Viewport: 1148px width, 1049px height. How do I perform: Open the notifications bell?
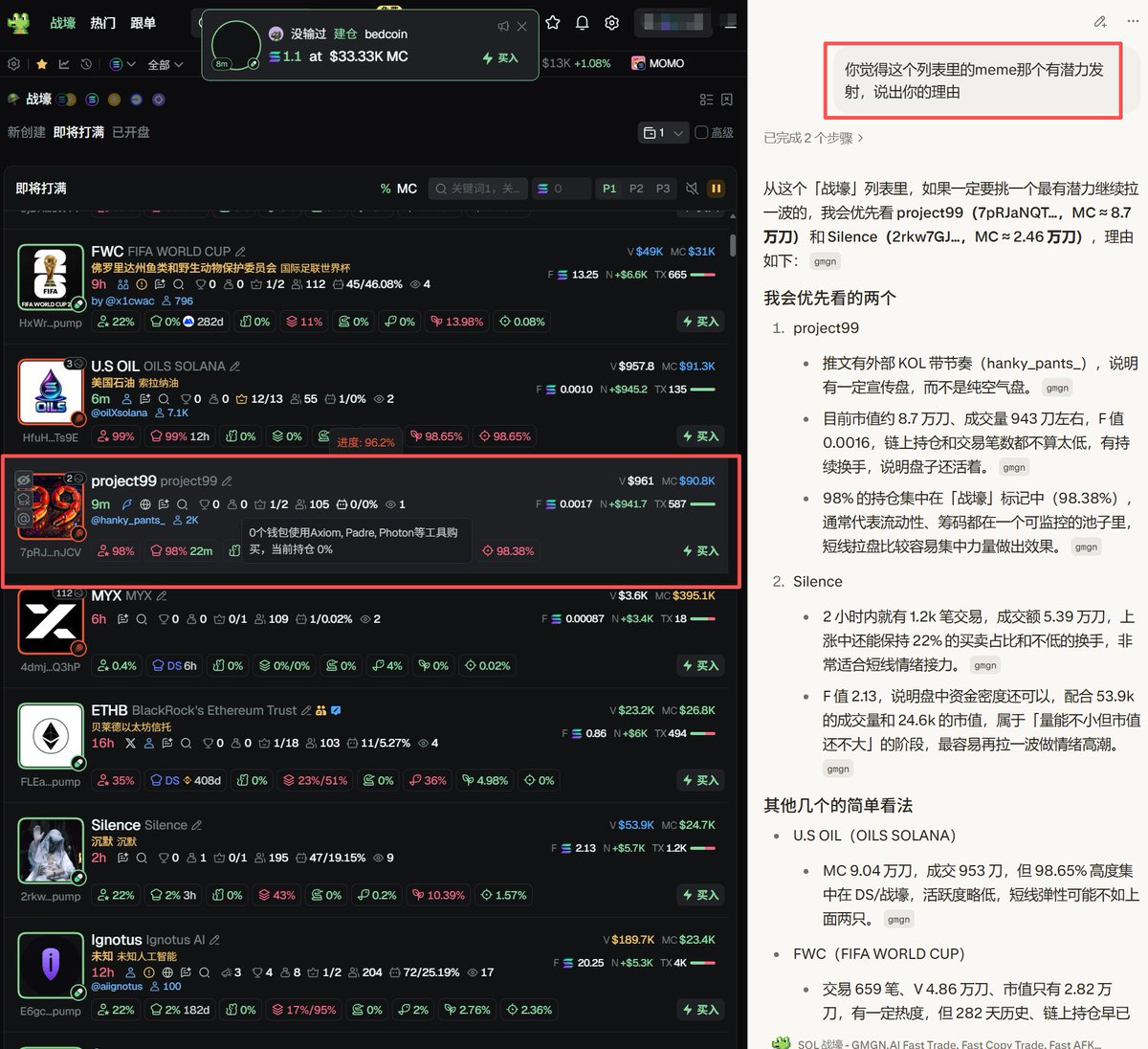[583, 22]
